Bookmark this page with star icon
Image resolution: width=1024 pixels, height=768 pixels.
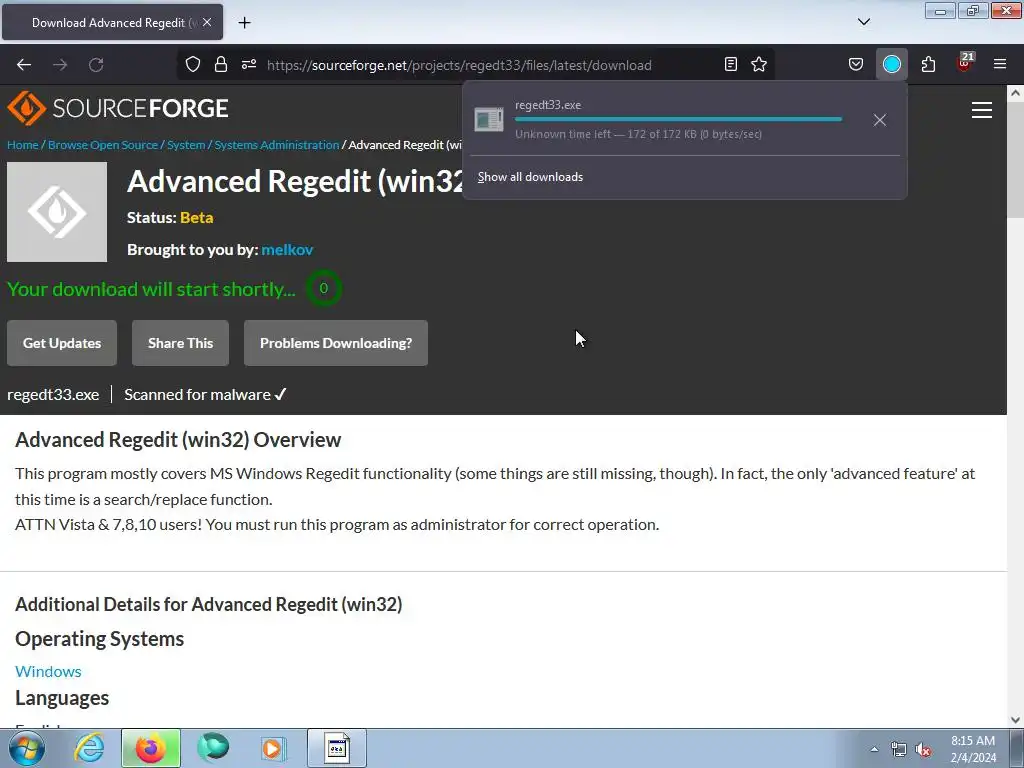tap(759, 65)
